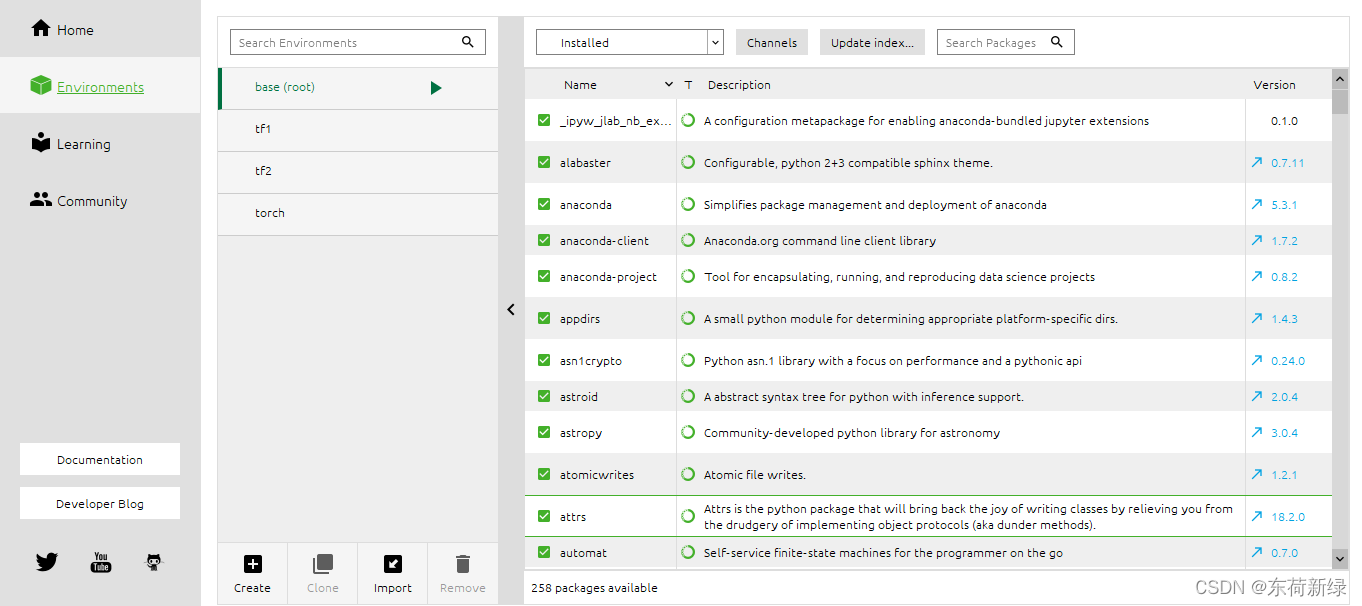This screenshot has width=1362, height=606.
Task: Click the anaconda-client upgrade arrow icon
Action: click(1257, 240)
